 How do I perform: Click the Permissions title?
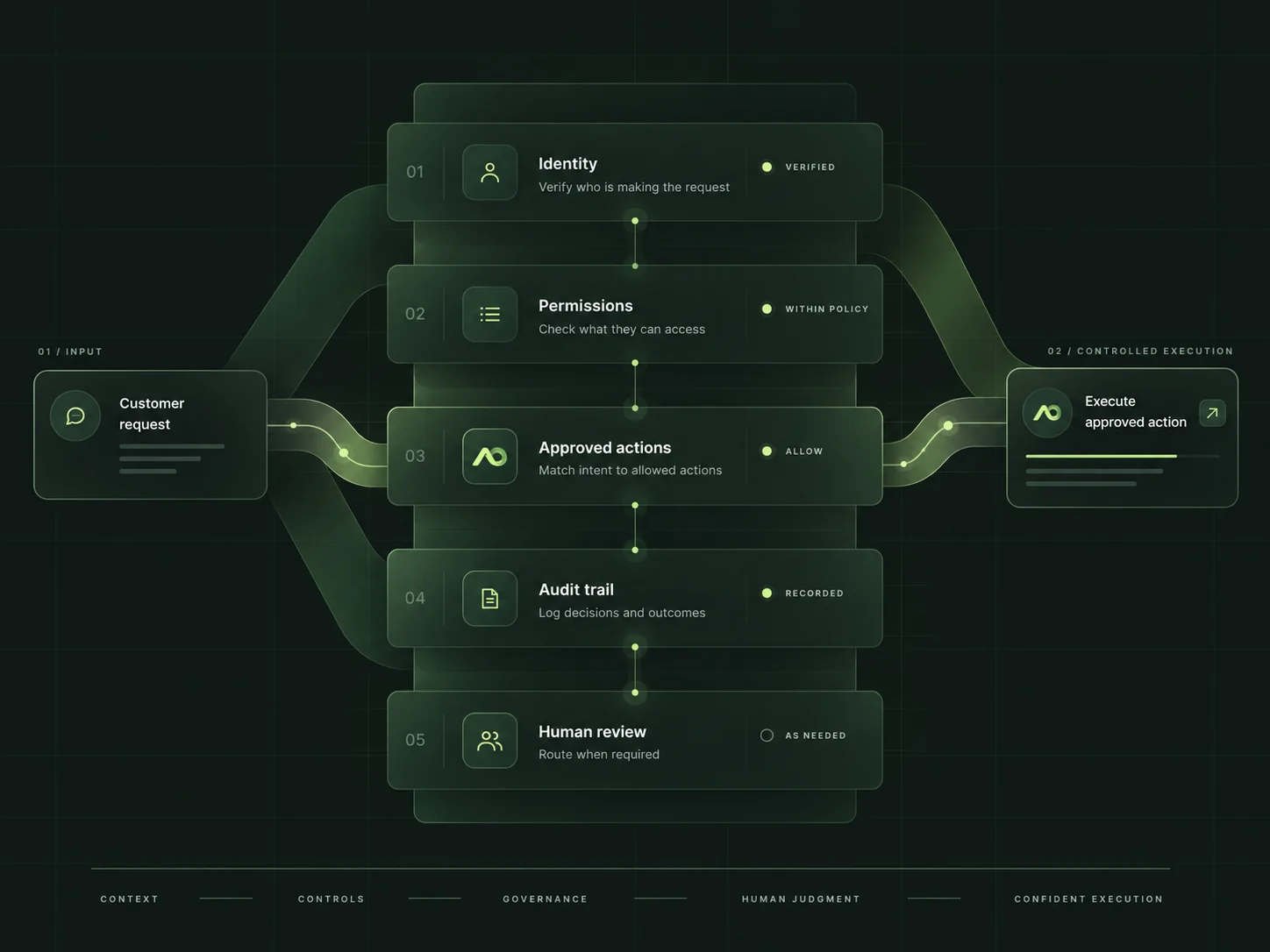coord(585,306)
